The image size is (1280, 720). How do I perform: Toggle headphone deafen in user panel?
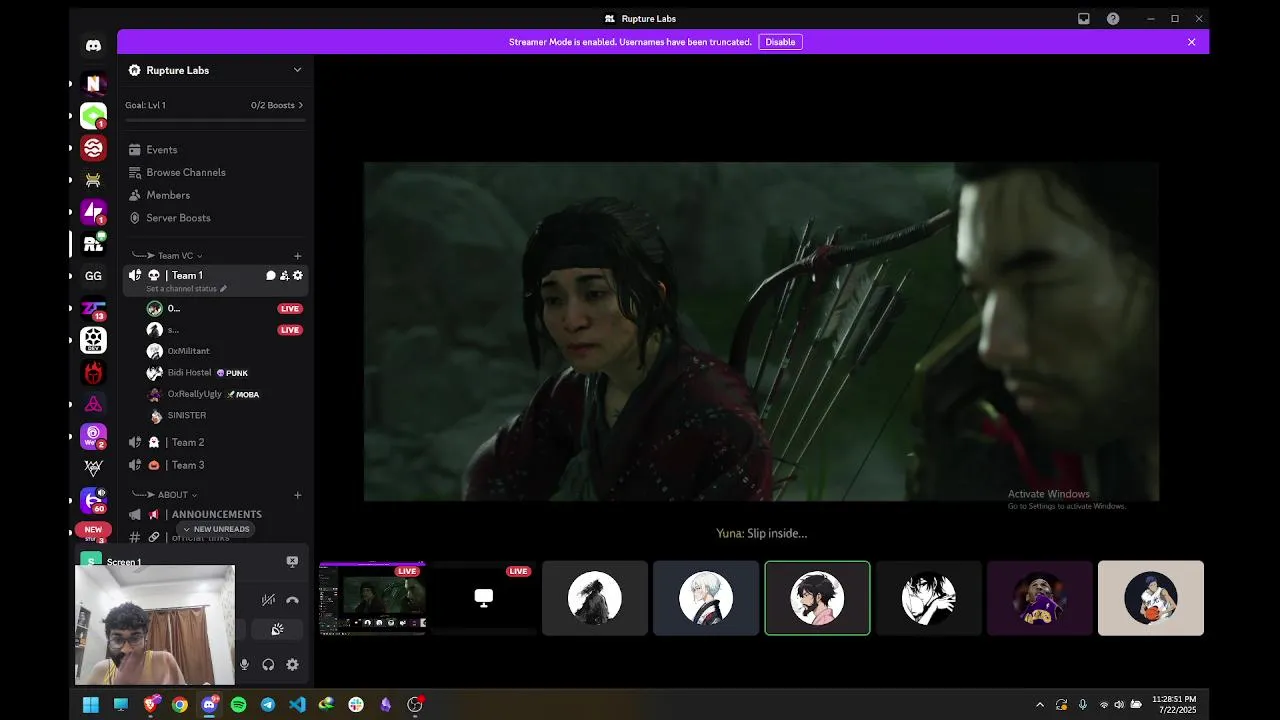coord(268,664)
